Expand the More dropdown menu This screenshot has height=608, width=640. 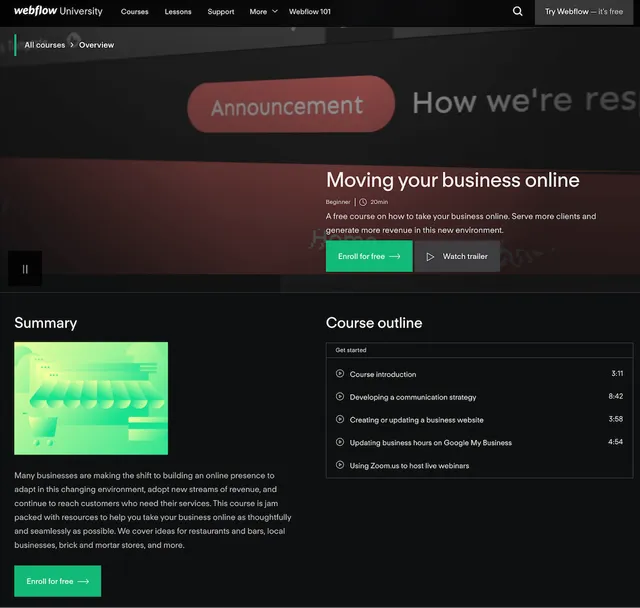tap(263, 12)
